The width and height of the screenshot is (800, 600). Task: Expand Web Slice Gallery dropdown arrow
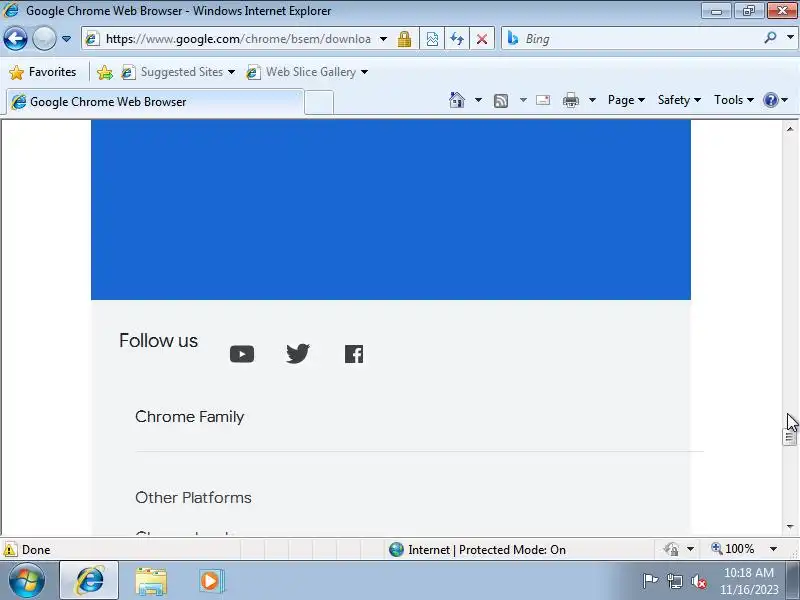pos(364,72)
